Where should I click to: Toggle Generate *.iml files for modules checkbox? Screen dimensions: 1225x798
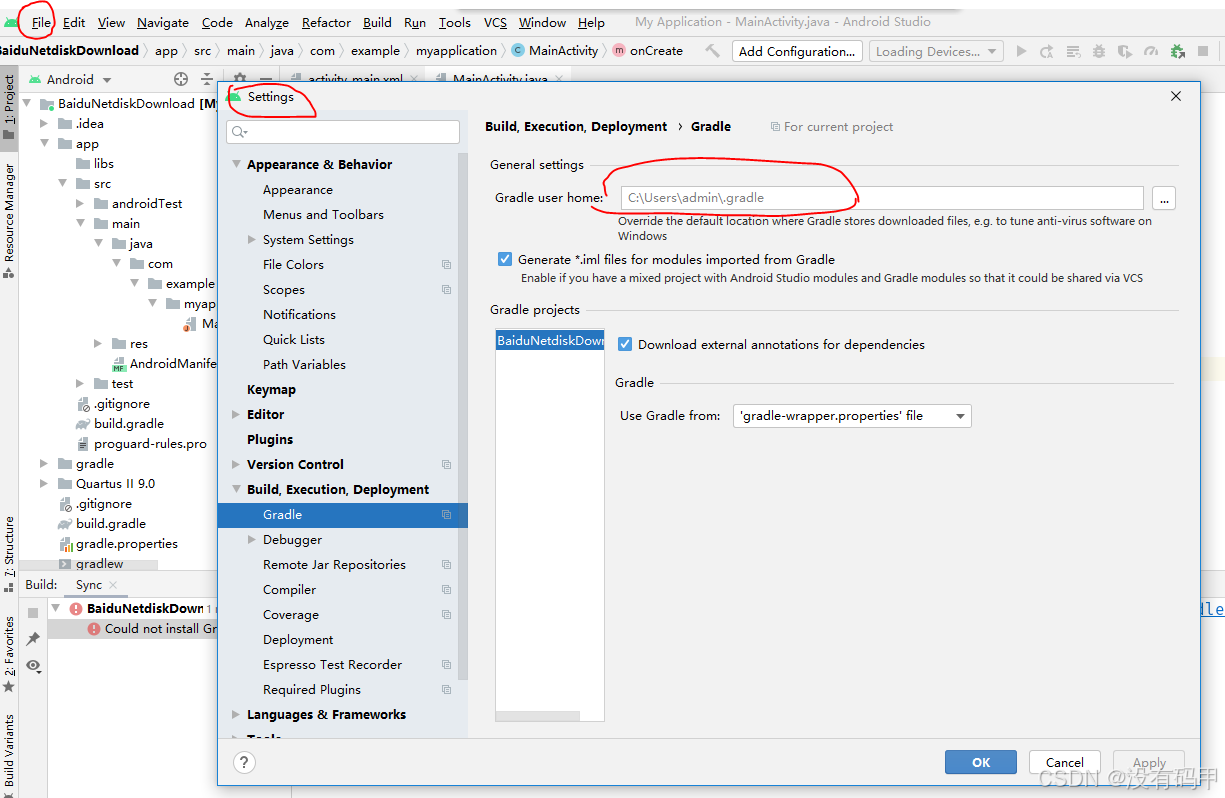[505, 259]
